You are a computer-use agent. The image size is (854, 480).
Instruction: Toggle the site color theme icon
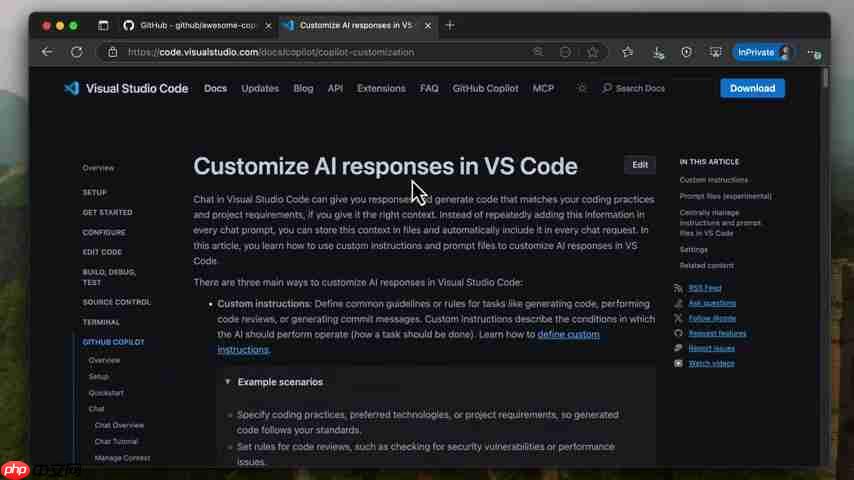tap(582, 88)
